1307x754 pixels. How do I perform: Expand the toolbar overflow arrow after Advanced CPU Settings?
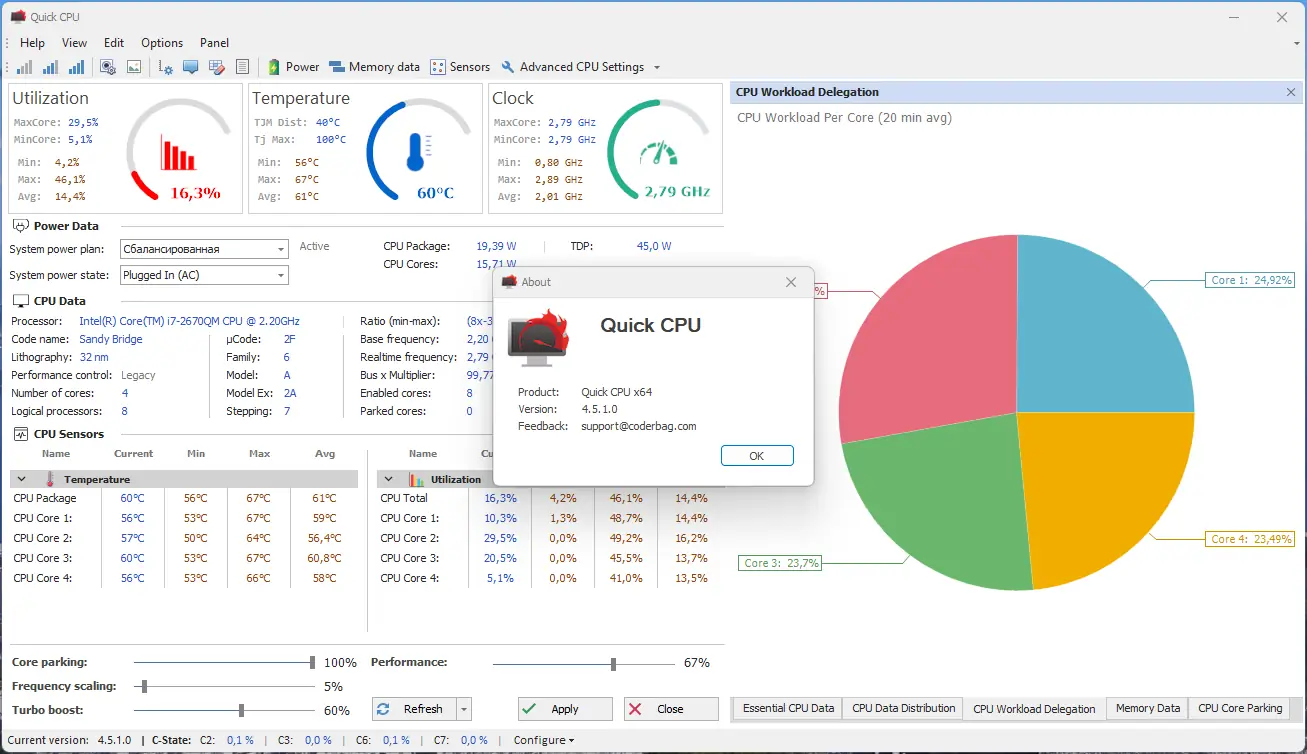click(x=657, y=68)
